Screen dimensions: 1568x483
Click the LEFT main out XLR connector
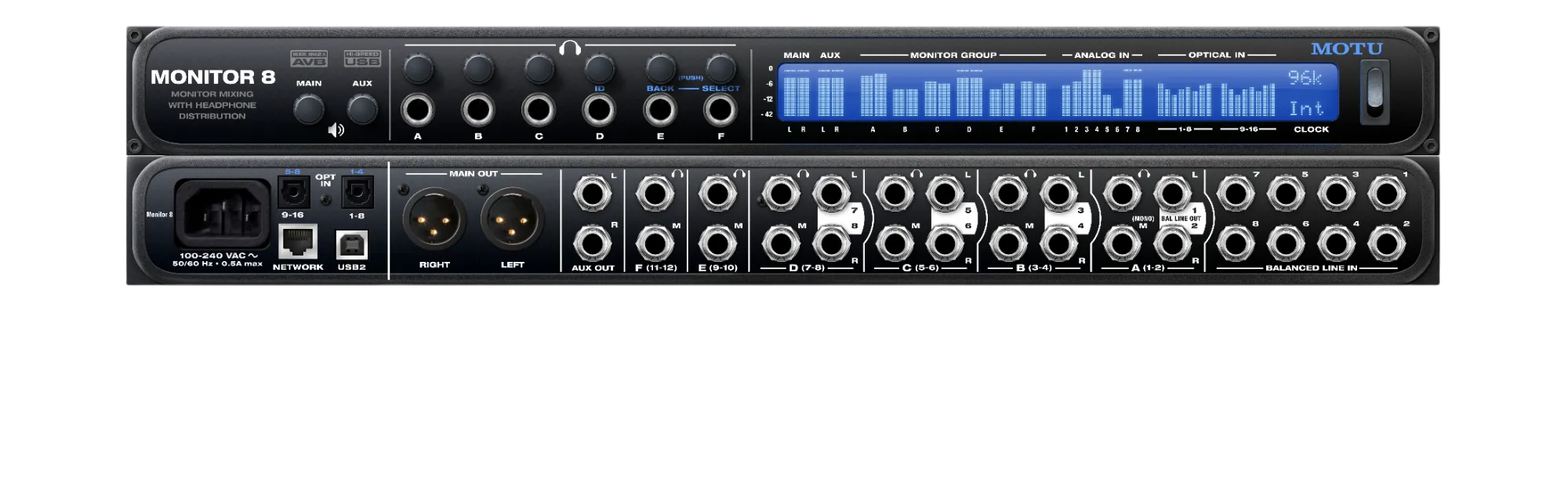coord(512,220)
